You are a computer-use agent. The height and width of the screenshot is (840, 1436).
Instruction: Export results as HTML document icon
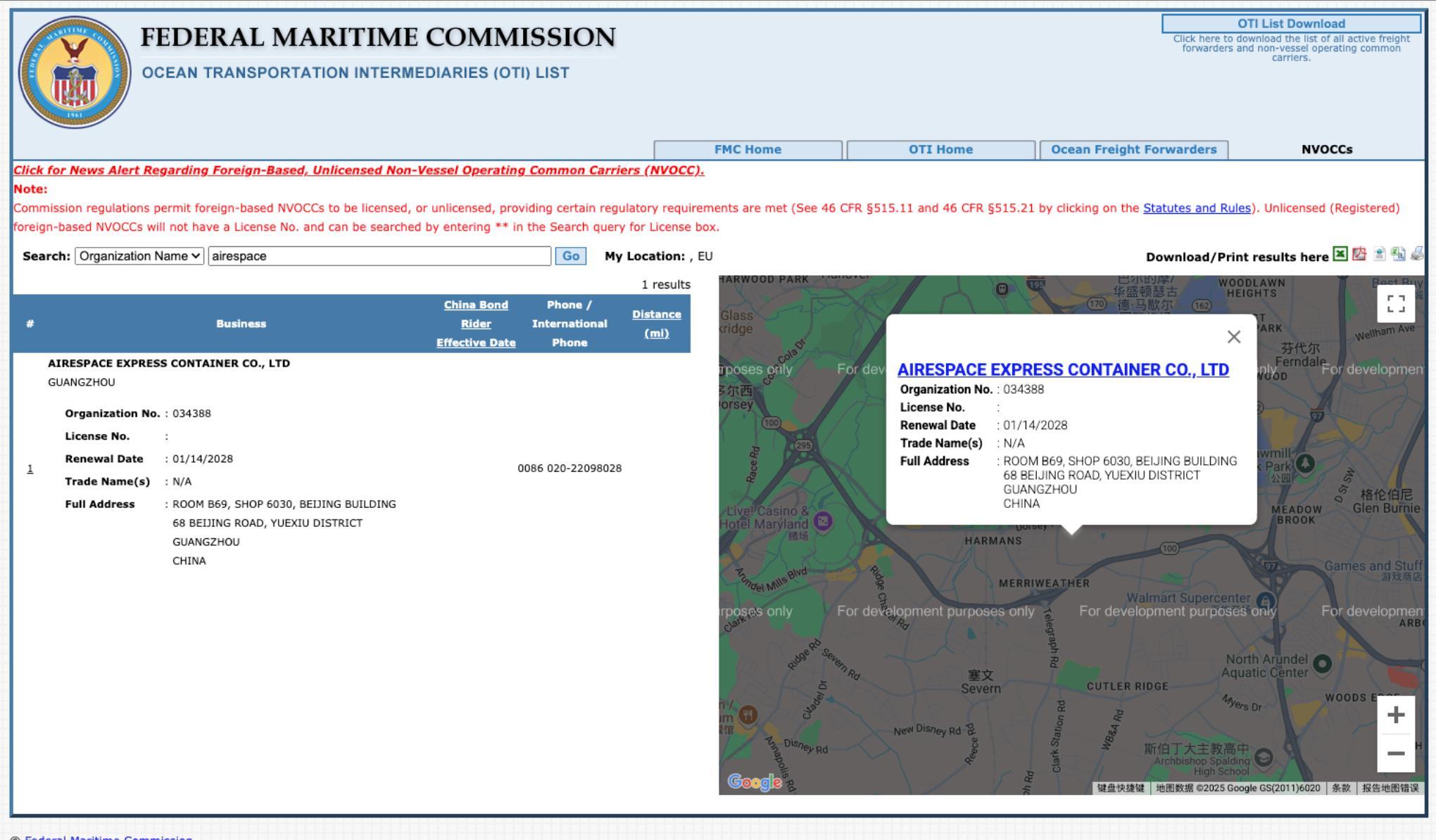[x=1380, y=255]
